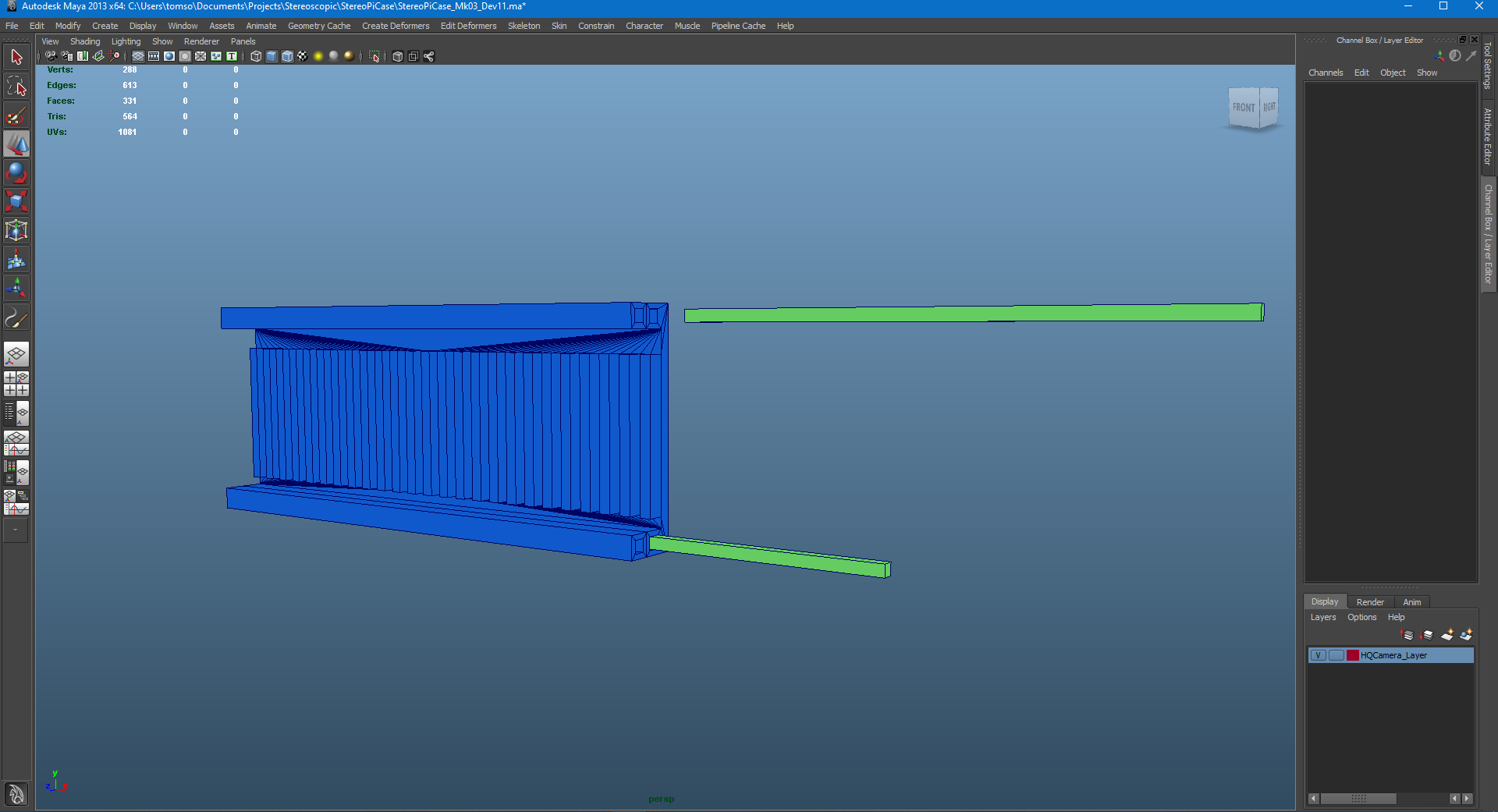This screenshot has height=812, width=1498.
Task: Create a new empty layer icon
Action: coord(1447,635)
